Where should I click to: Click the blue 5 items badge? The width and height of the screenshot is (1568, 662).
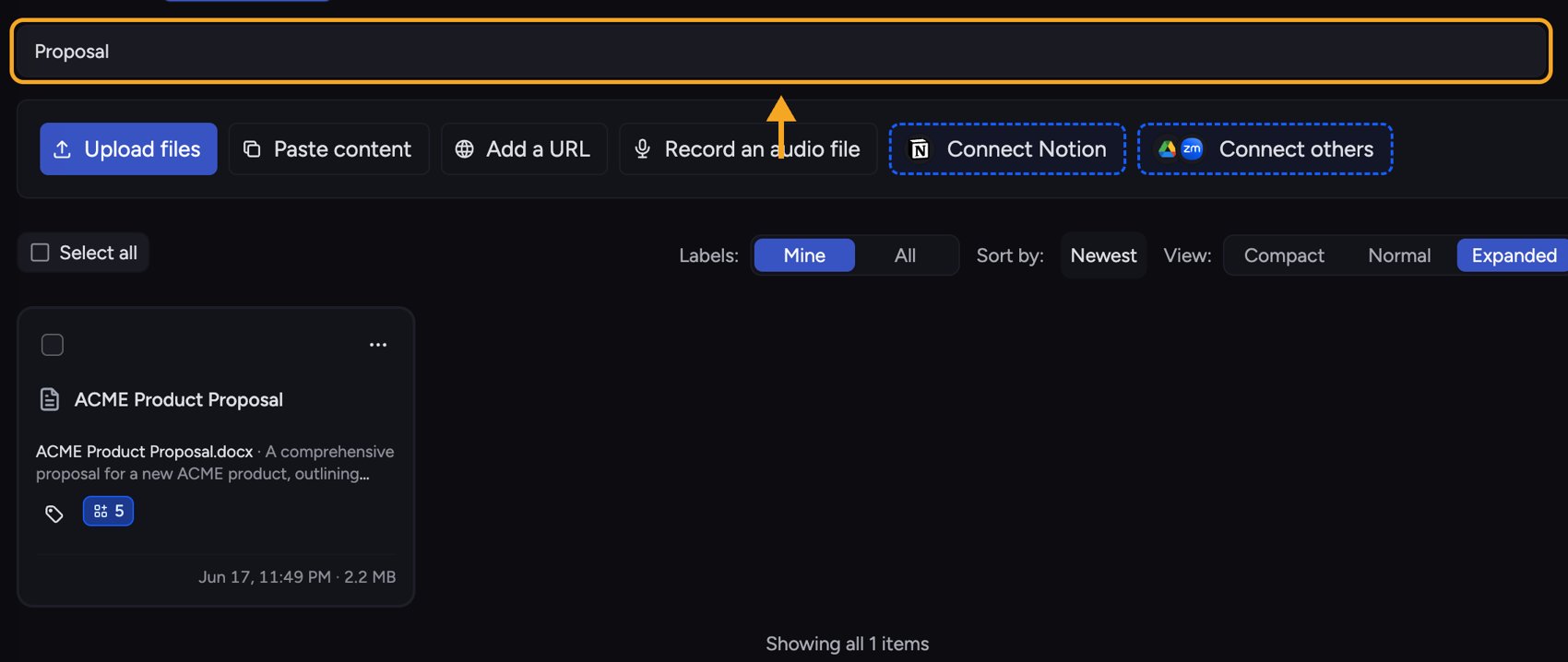tap(108, 511)
